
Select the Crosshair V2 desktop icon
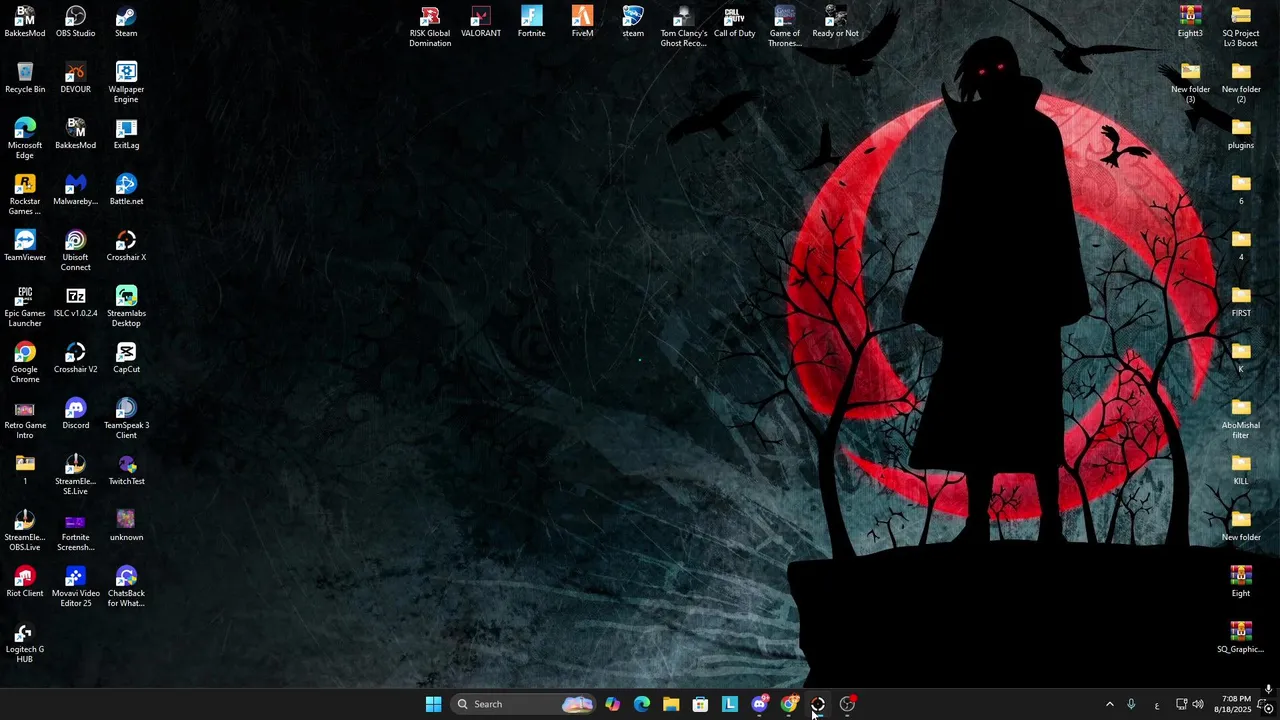click(x=75, y=358)
